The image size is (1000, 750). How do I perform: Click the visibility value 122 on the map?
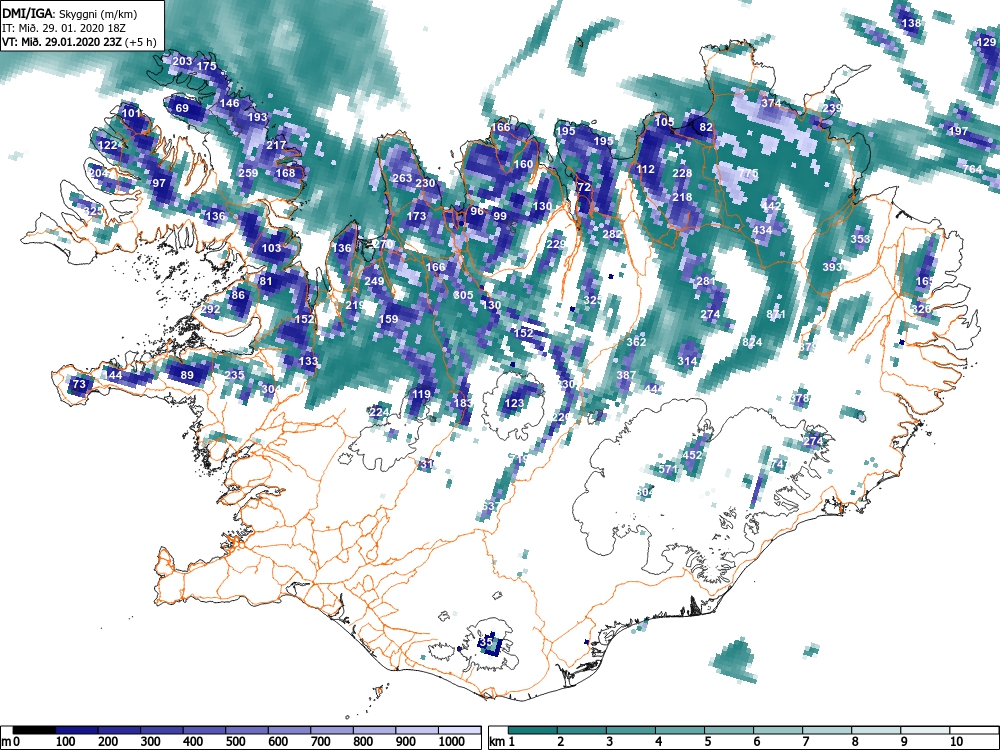tap(108, 145)
